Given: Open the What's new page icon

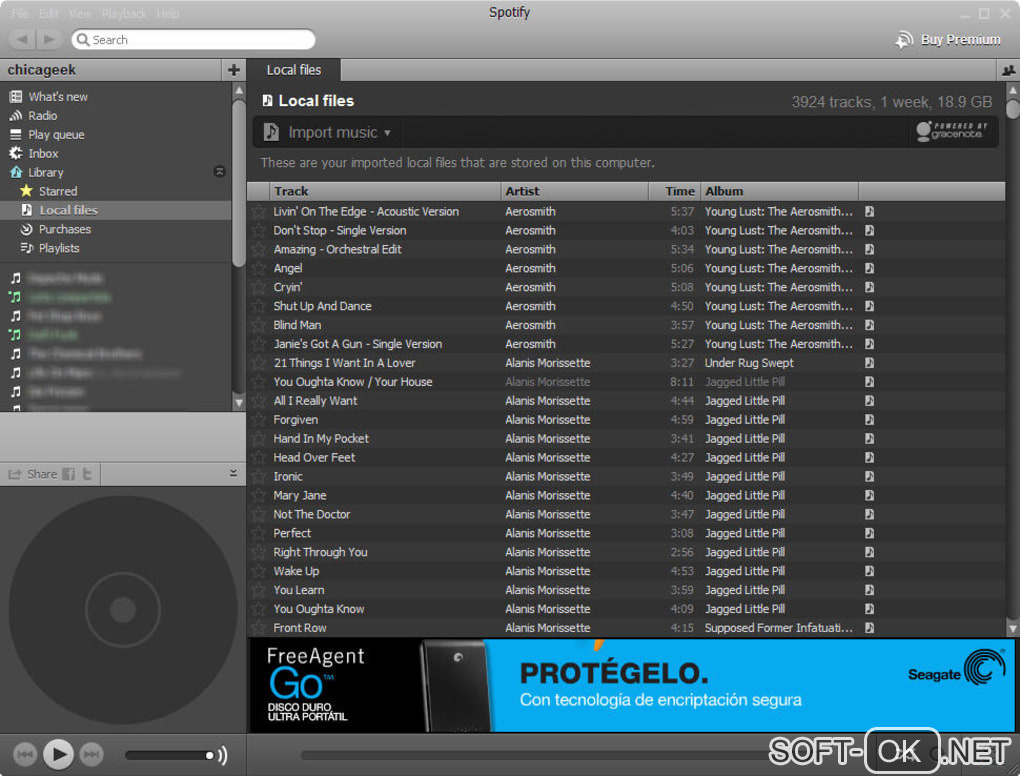Looking at the screenshot, I should (16, 96).
